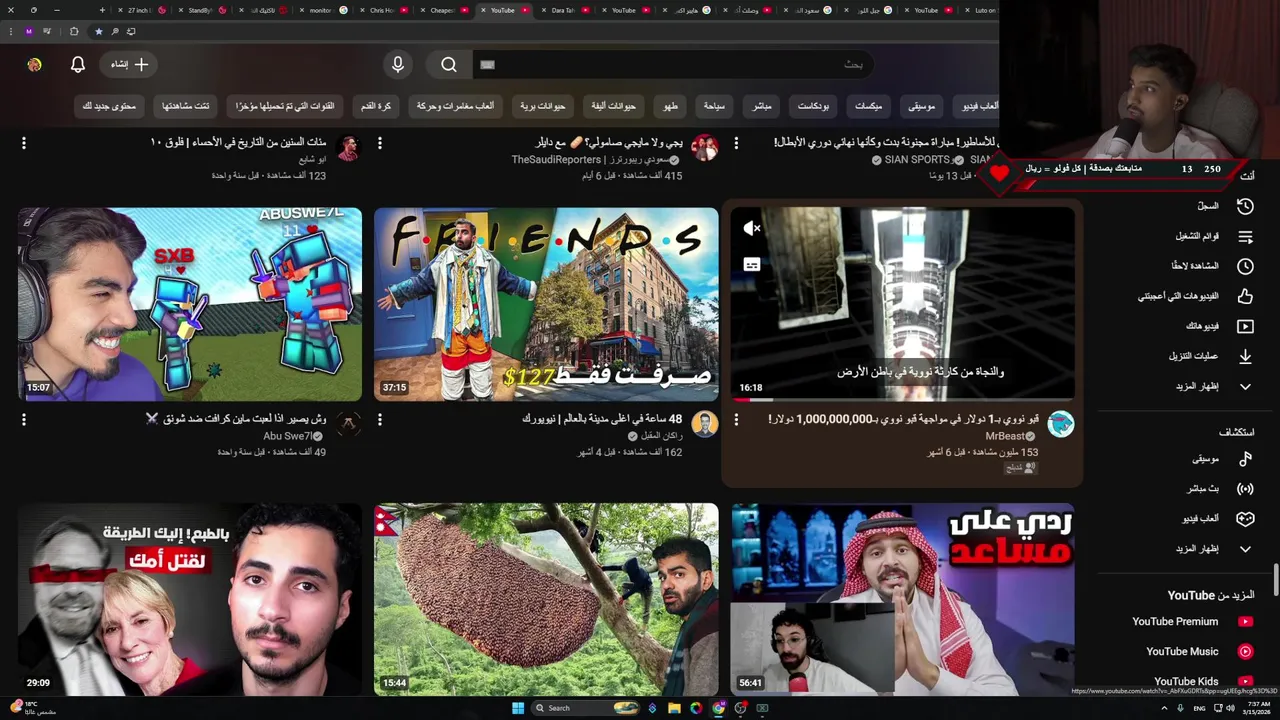Screen dimensions: 1280x720
Task: Open the notifications bell
Action: (78, 64)
